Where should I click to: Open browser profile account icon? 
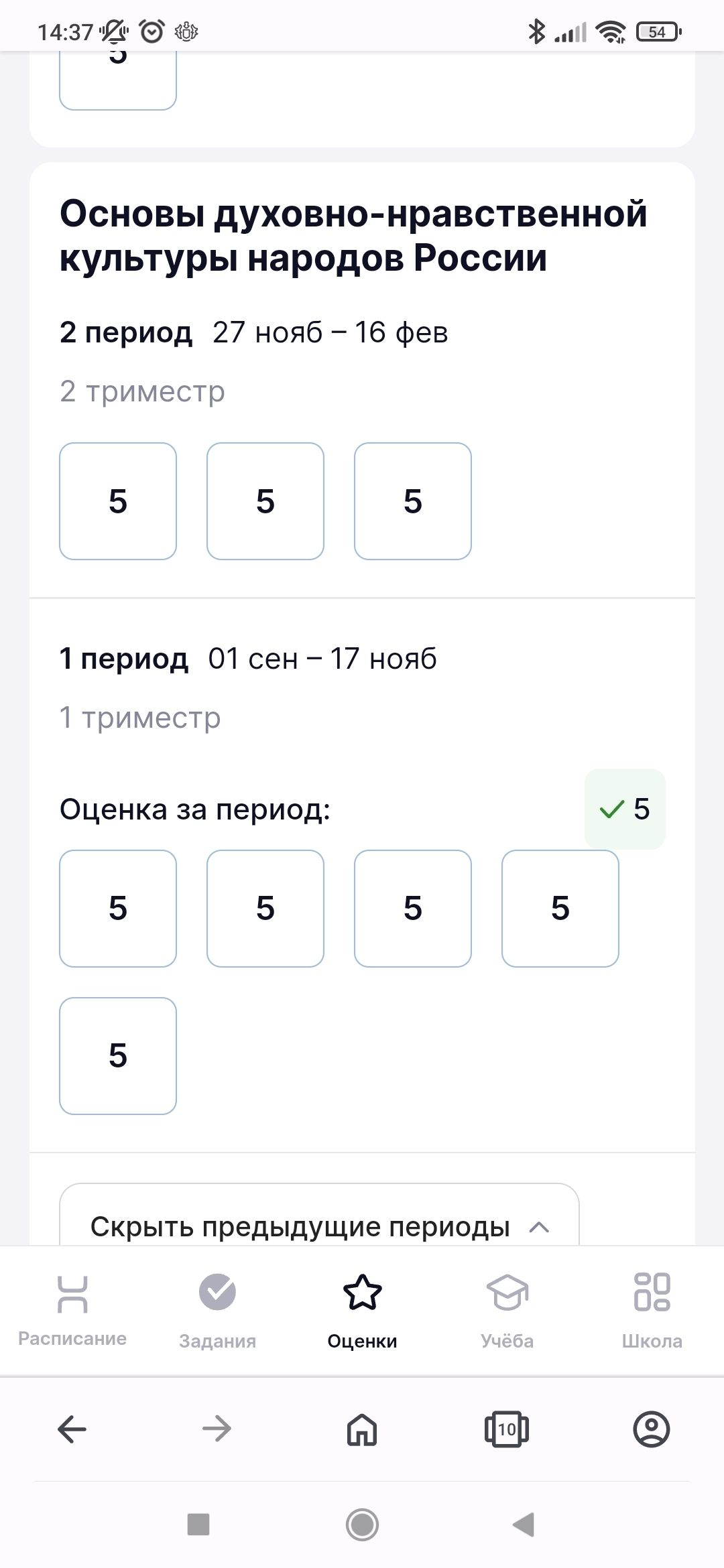[x=652, y=1429]
